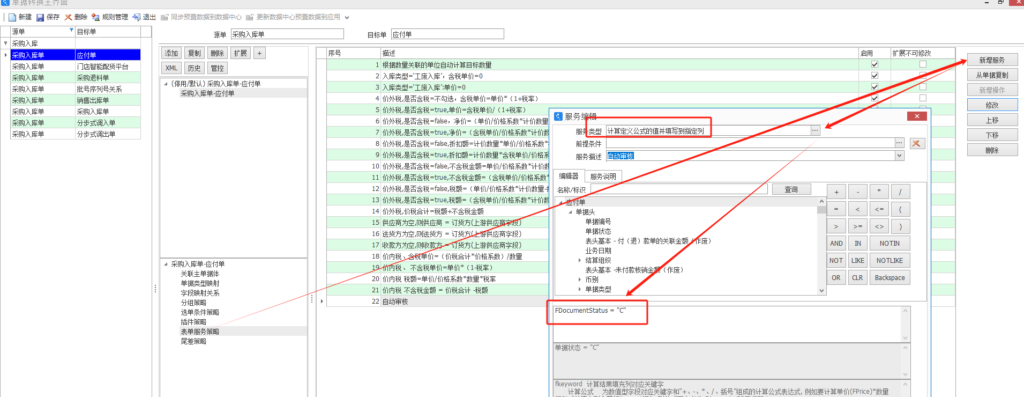Collapse the (停用/默认) 采购入库单-应付单 tree node

click(165, 84)
